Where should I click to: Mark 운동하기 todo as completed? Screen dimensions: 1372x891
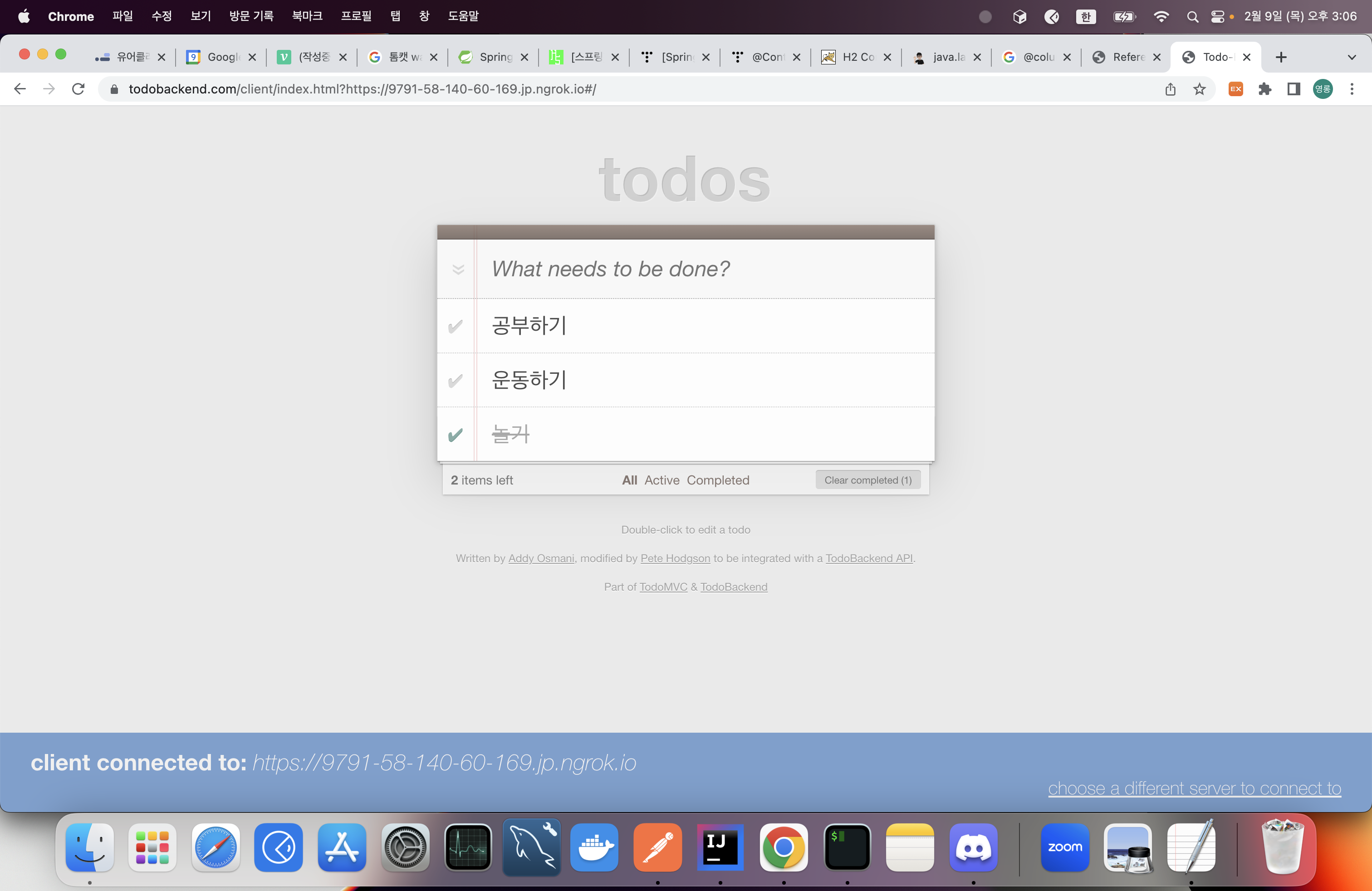(456, 380)
